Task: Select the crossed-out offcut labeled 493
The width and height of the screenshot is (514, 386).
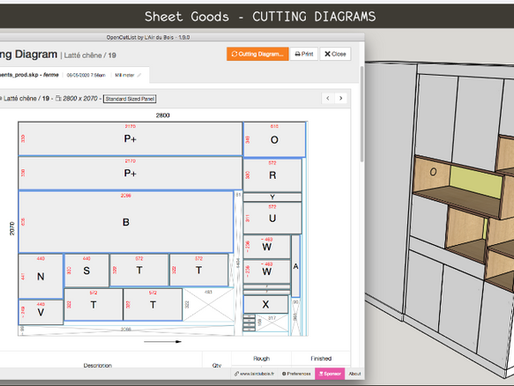Action: (208, 305)
